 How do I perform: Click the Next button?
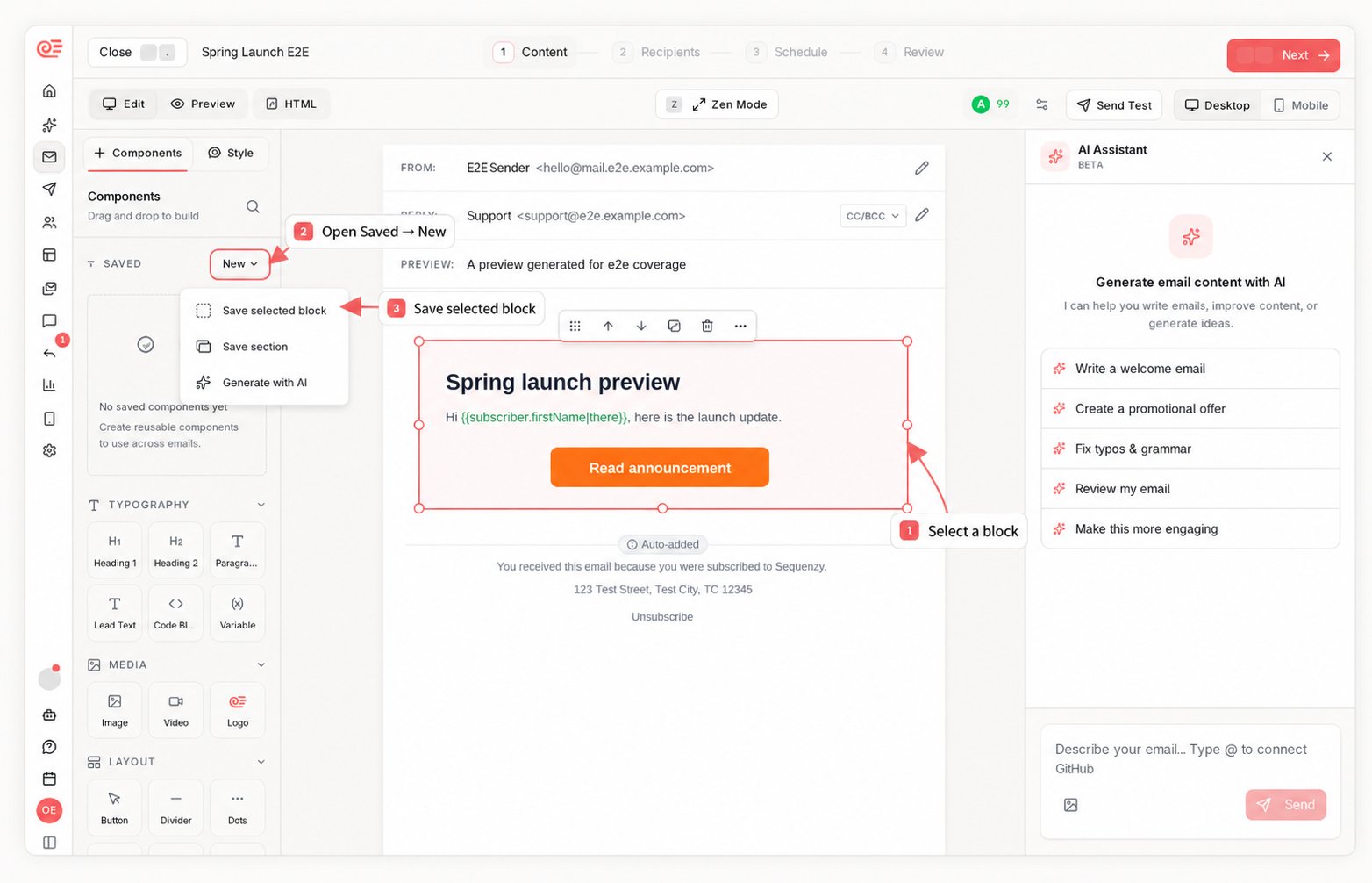1283,54
